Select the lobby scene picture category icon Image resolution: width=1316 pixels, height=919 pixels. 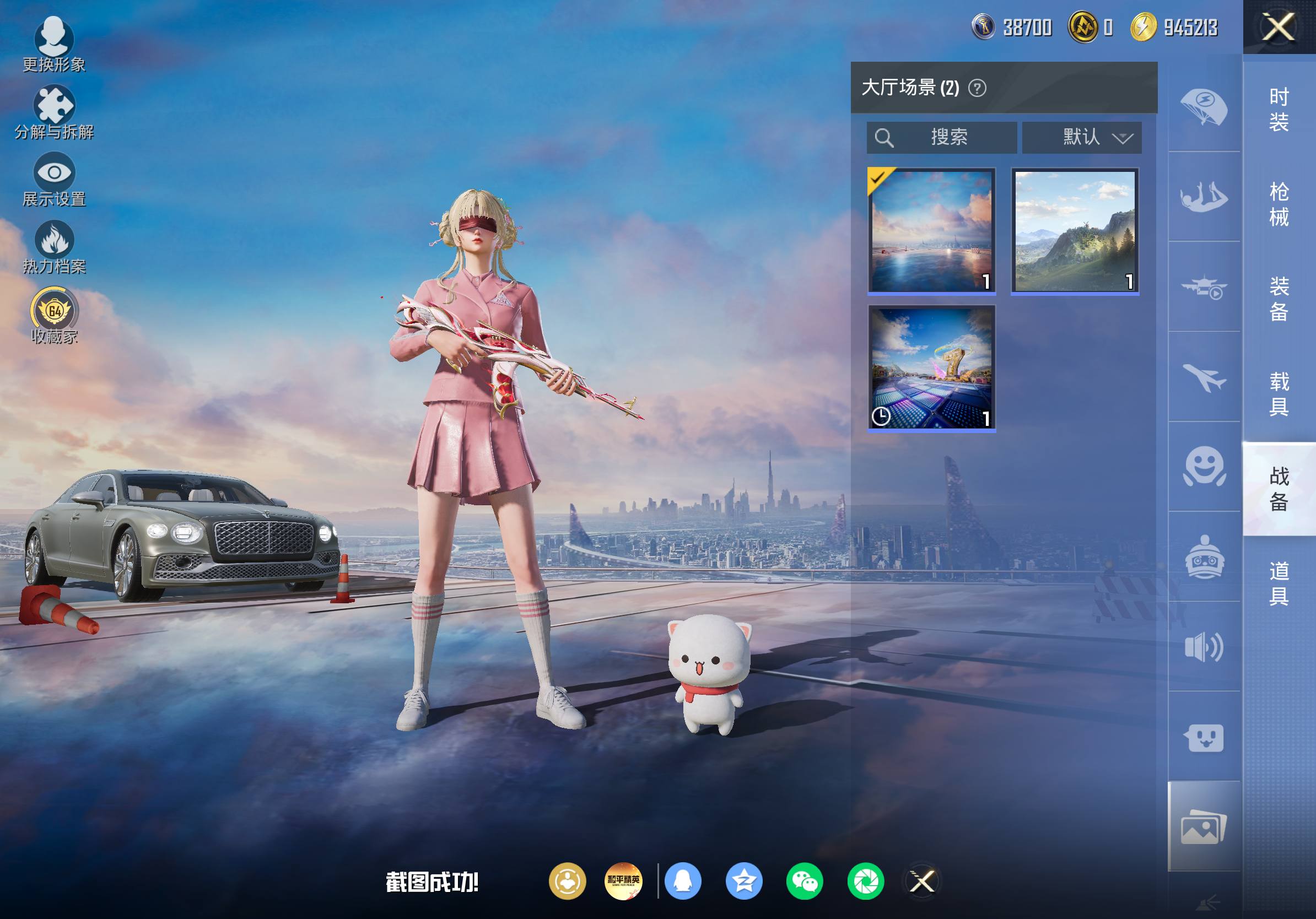pyautogui.click(x=1204, y=826)
